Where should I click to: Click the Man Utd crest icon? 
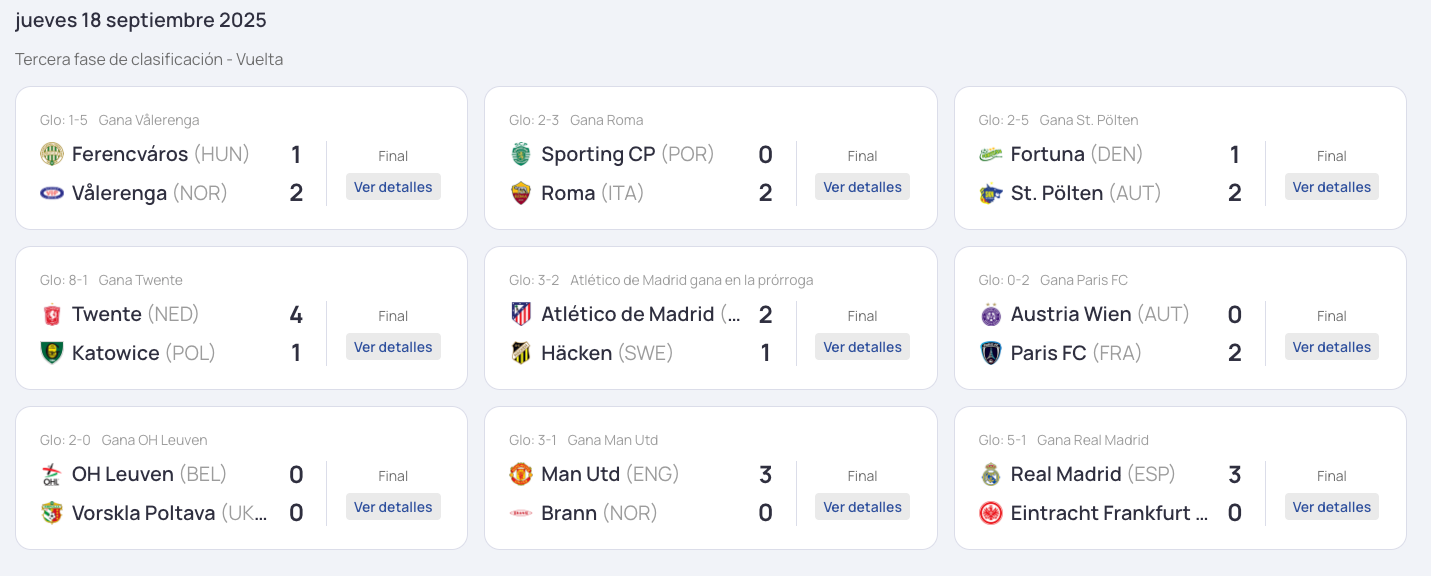click(520, 474)
